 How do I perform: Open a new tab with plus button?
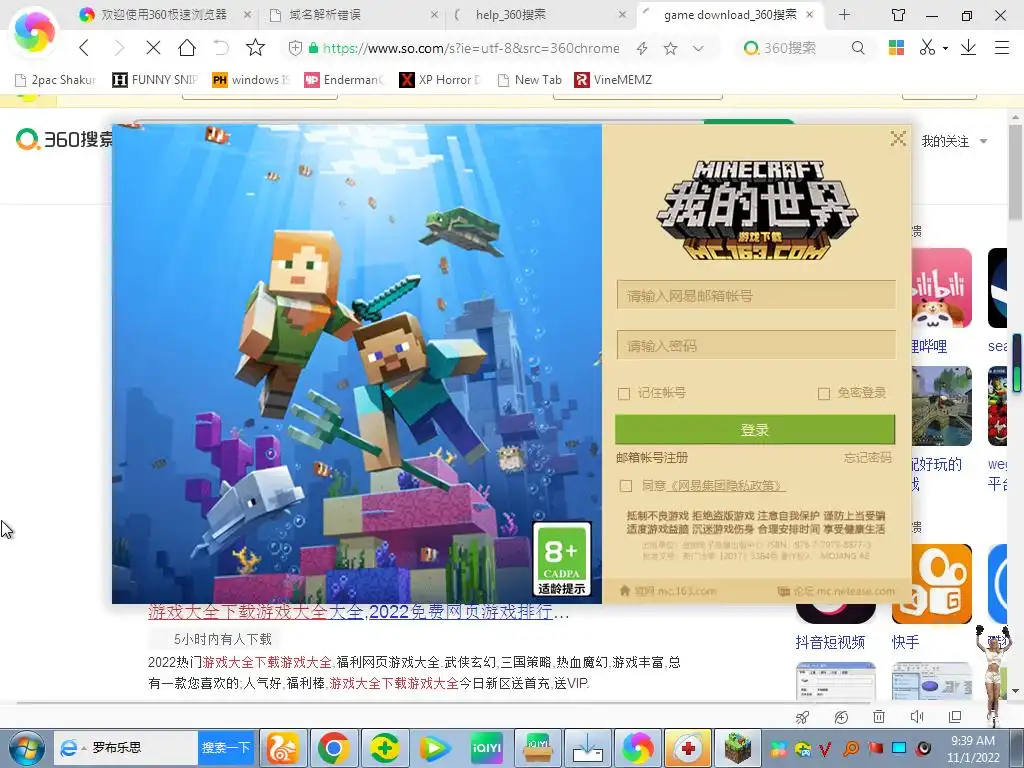pyautogui.click(x=844, y=14)
